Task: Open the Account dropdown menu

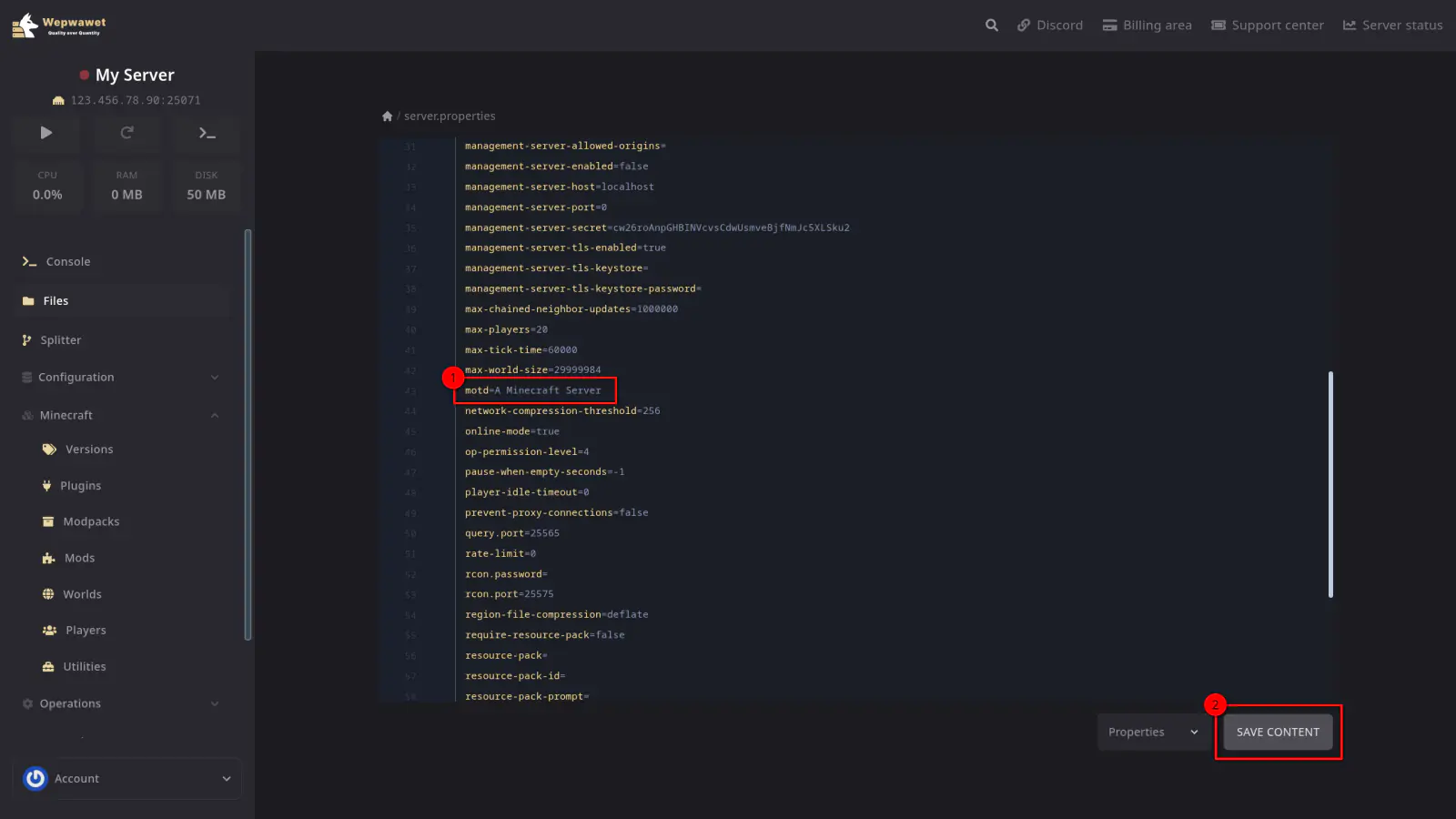Action: (x=127, y=779)
